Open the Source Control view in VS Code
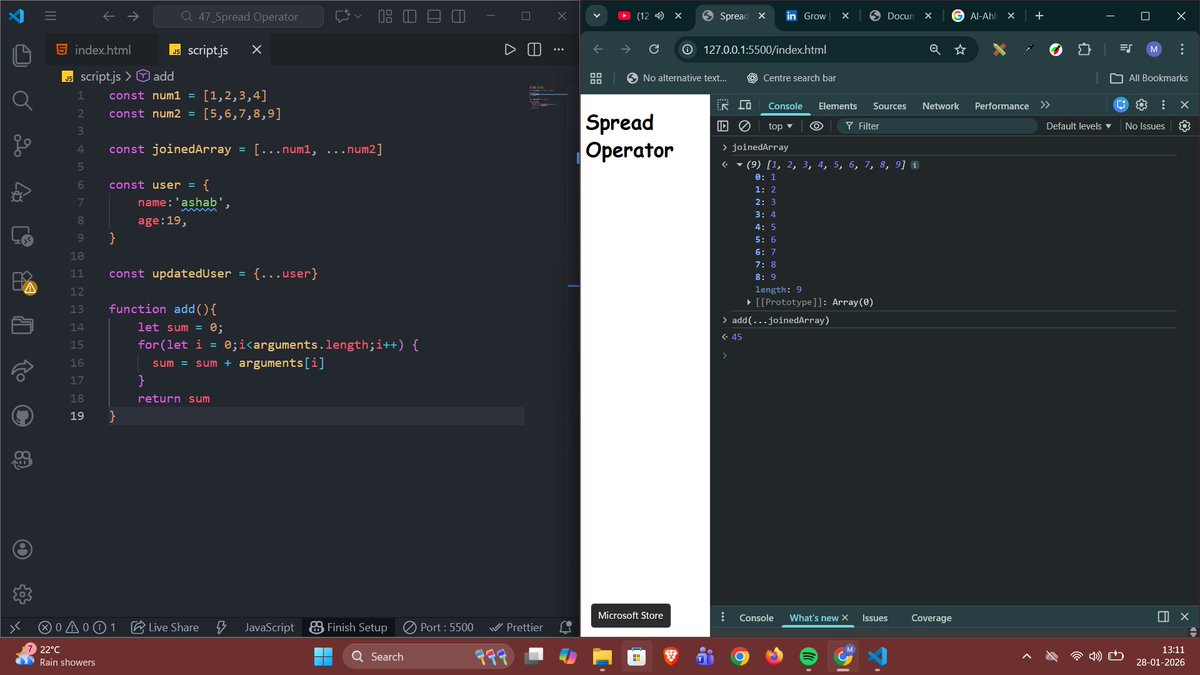1200x675 pixels. [x=22, y=146]
